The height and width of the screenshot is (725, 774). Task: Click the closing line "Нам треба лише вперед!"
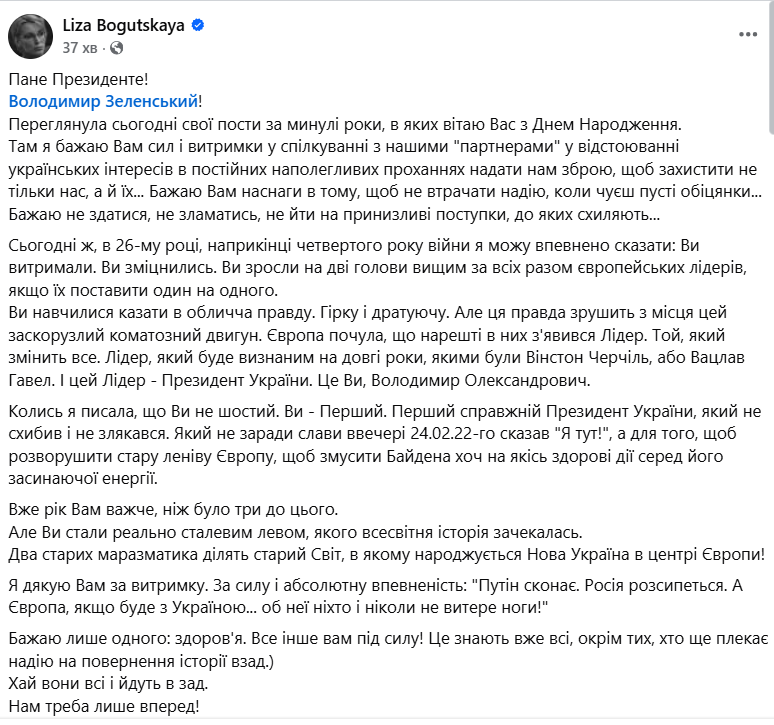click(103, 707)
